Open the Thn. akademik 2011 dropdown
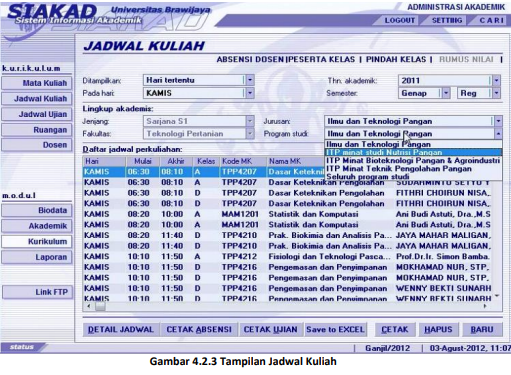 click(496, 80)
